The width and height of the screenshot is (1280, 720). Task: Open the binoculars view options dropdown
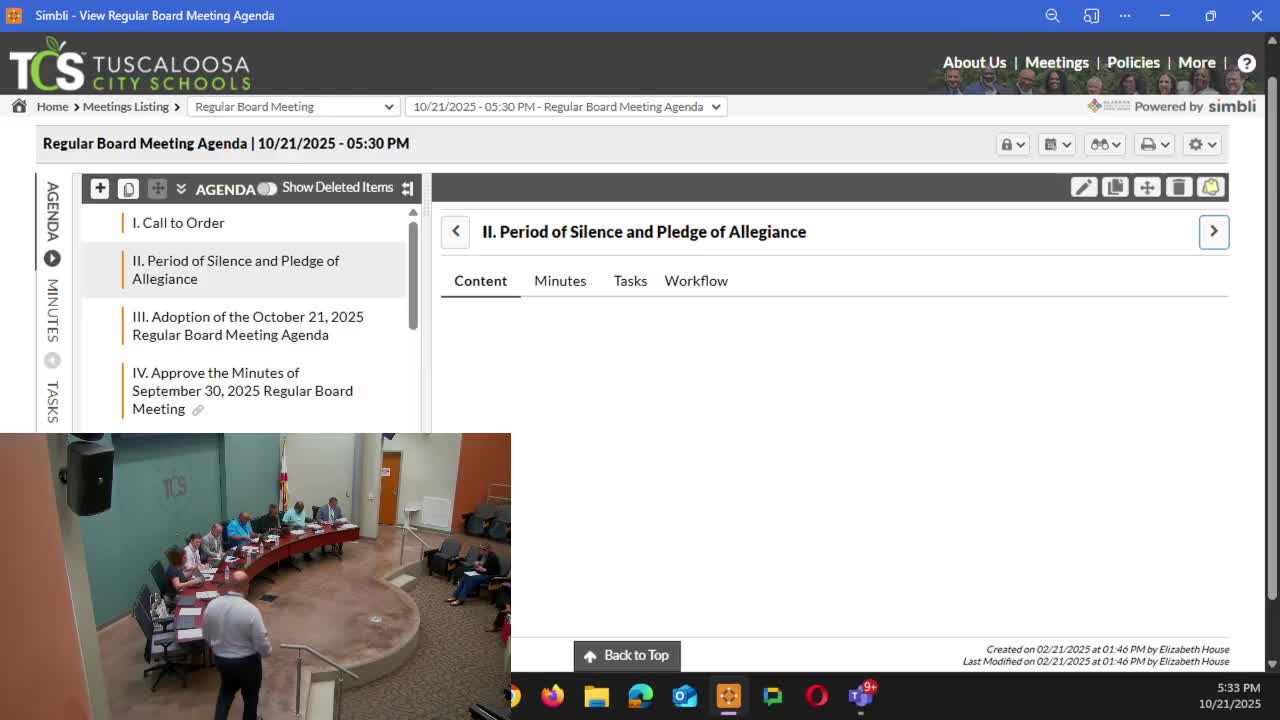coord(1105,144)
